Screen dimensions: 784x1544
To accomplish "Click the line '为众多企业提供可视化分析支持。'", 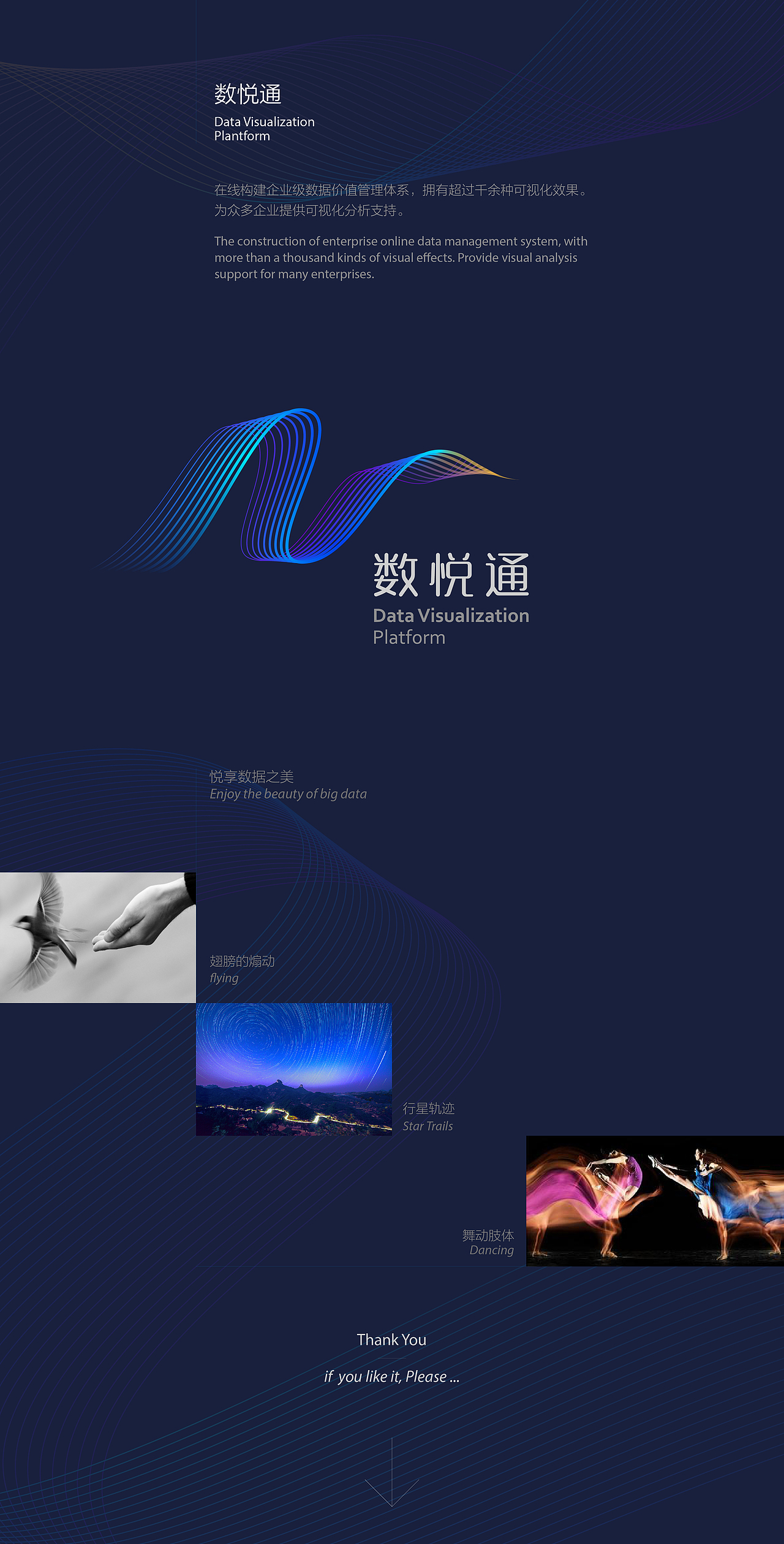I will tap(310, 210).
